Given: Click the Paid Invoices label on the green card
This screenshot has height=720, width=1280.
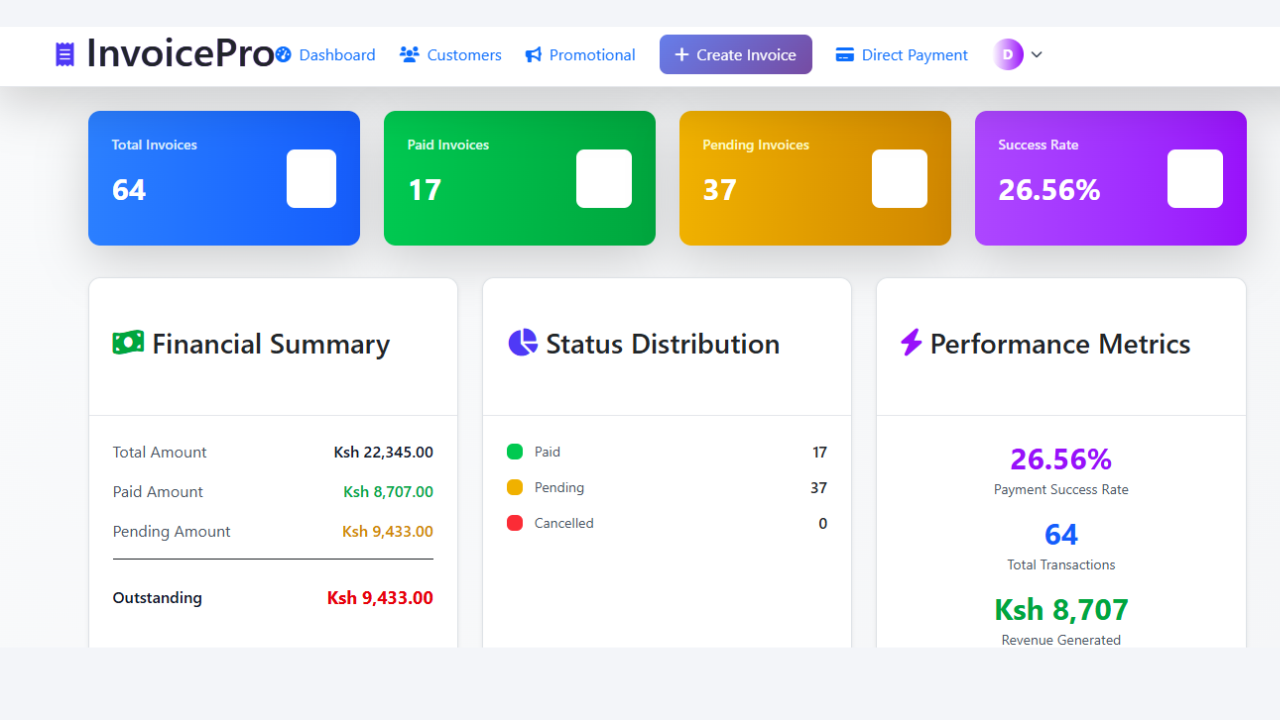Looking at the screenshot, I should 448,145.
